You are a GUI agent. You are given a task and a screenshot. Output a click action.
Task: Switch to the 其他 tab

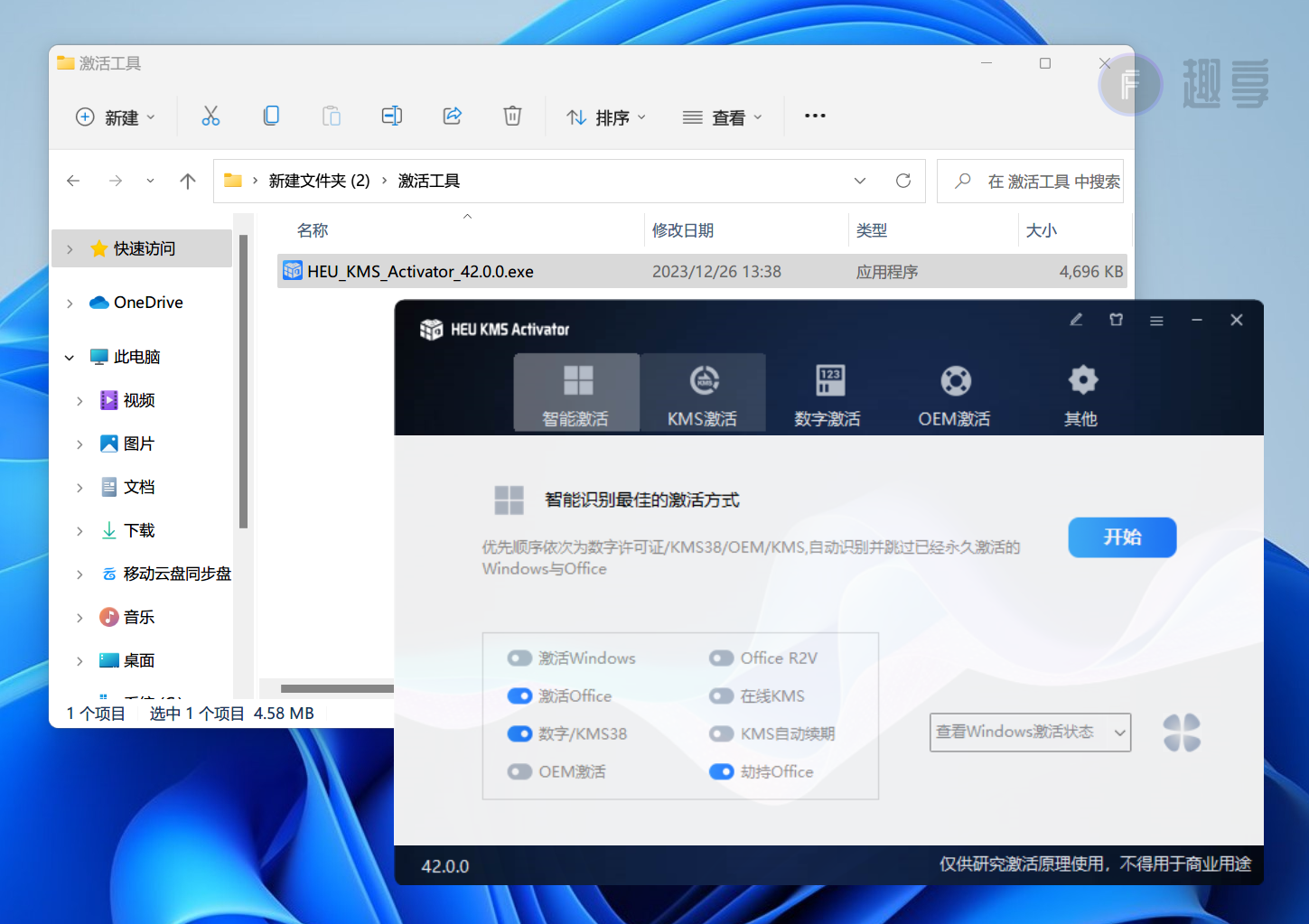click(x=1081, y=392)
